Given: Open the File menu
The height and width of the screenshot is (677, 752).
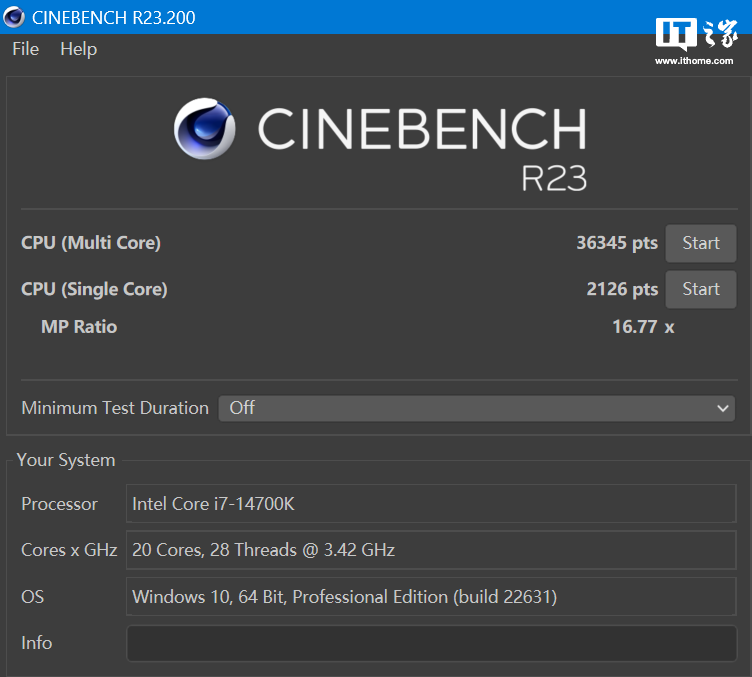Looking at the screenshot, I should (x=25, y=49).
